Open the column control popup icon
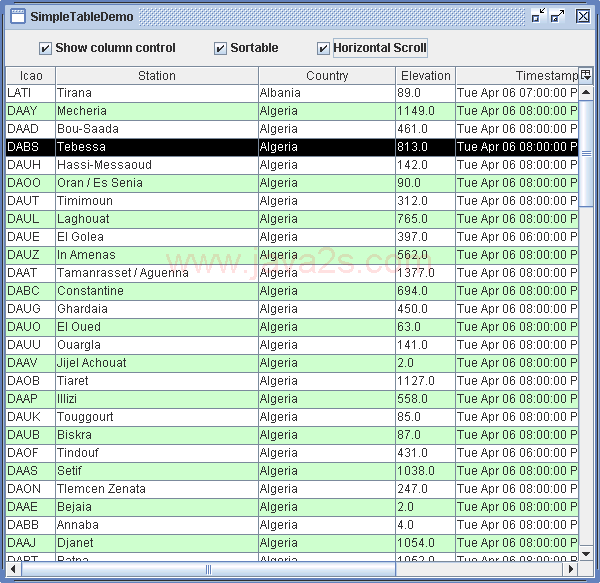 click(x=585, y=75)
